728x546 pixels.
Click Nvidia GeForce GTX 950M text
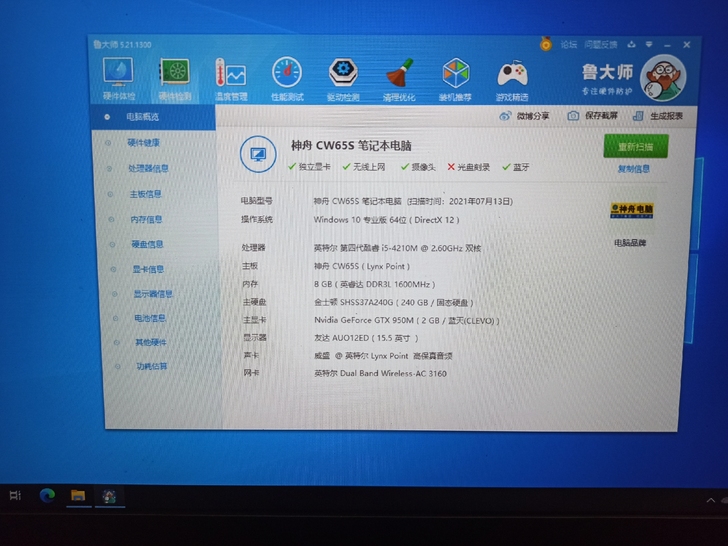point(407,320)
